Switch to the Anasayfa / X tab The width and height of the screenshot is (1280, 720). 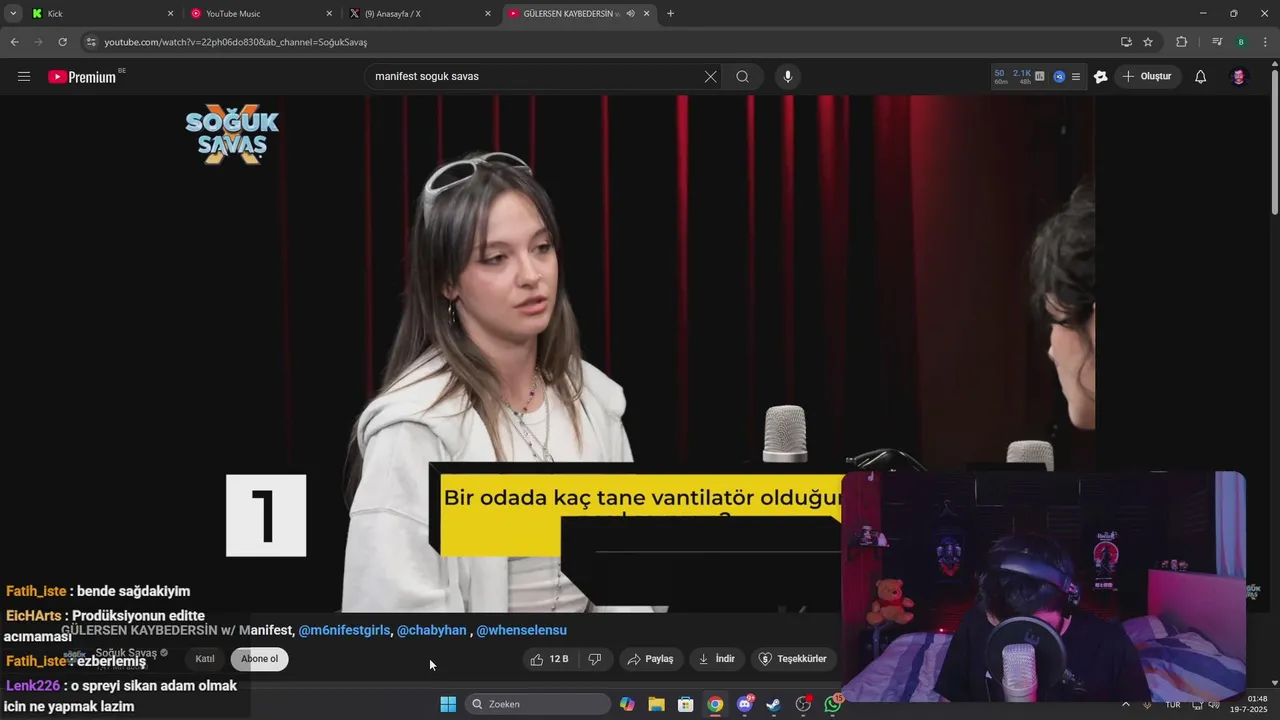[x=418, y=14]
